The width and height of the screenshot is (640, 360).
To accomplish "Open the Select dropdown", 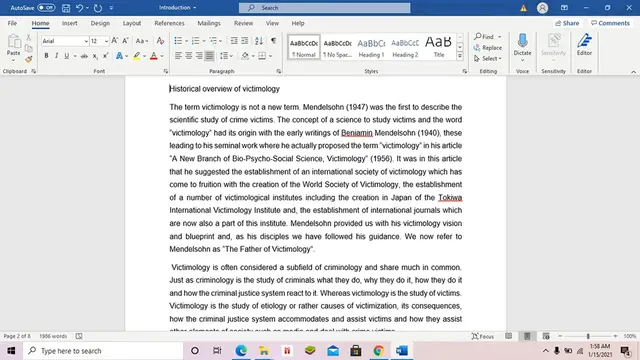I will coord(488,58).
